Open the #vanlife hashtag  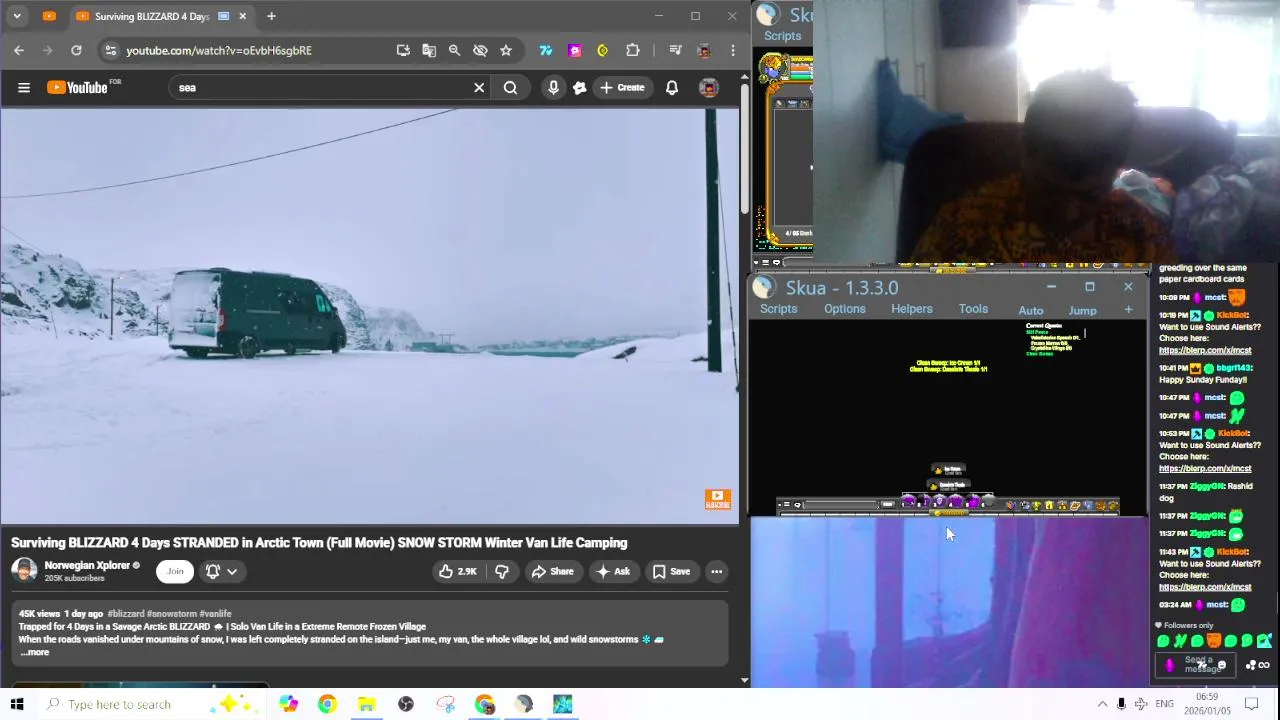coord(215,613)
